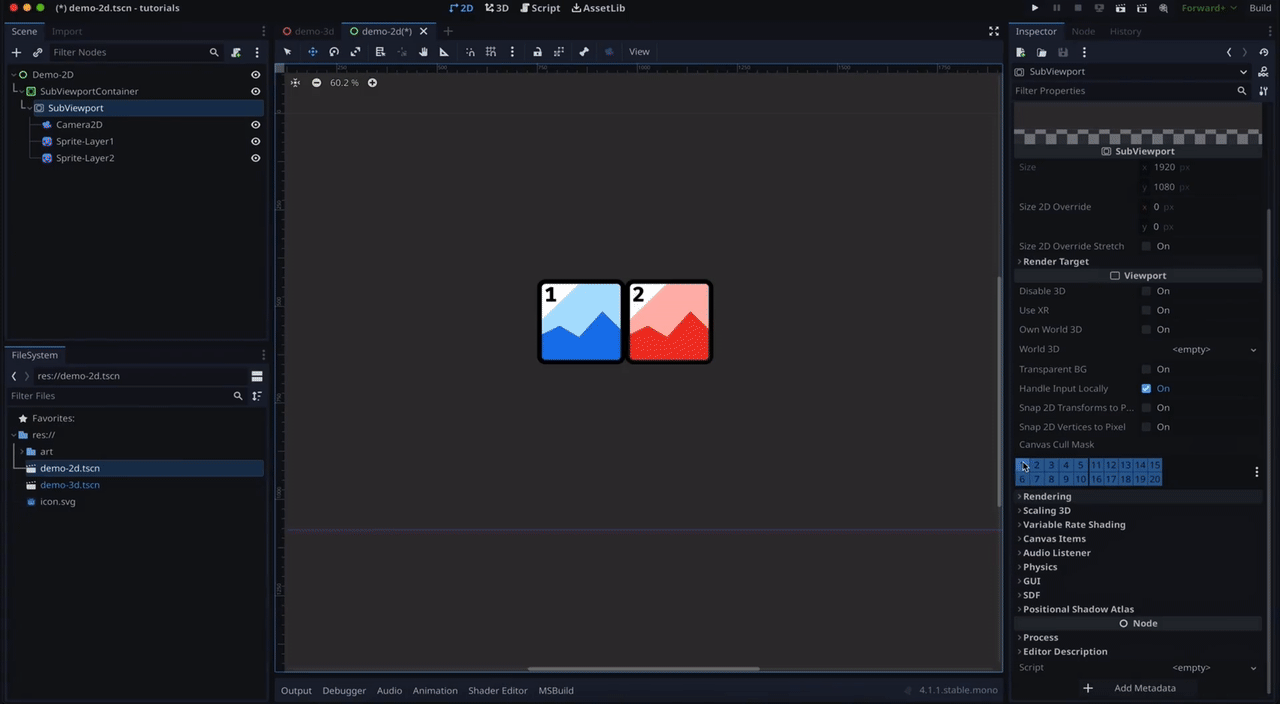The height and width of the screenshot is (704, 1280).
Task: Toggle FileSystem split mode icon
Action: pyautogui.click(x=257, y=376)
